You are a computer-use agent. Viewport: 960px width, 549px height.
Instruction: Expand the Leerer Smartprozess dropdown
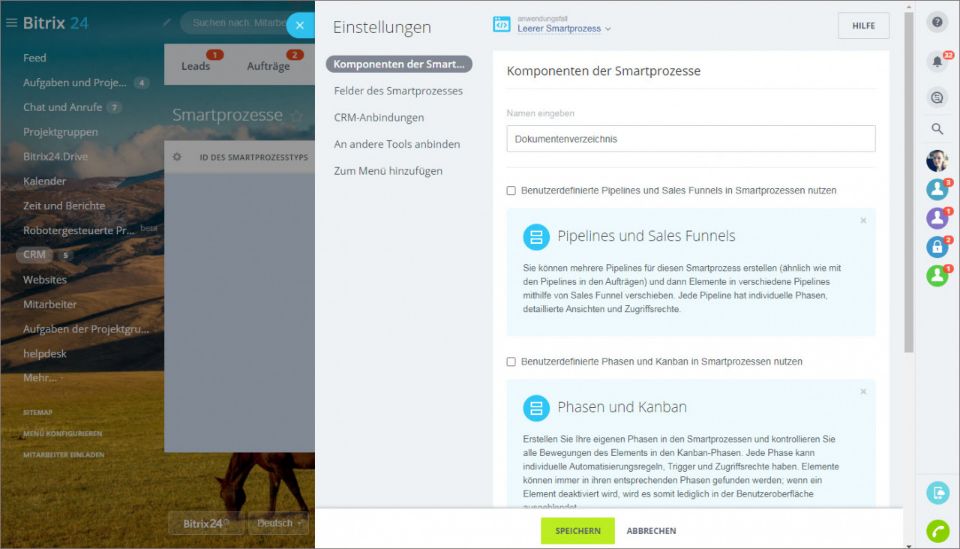coord(564,29)
